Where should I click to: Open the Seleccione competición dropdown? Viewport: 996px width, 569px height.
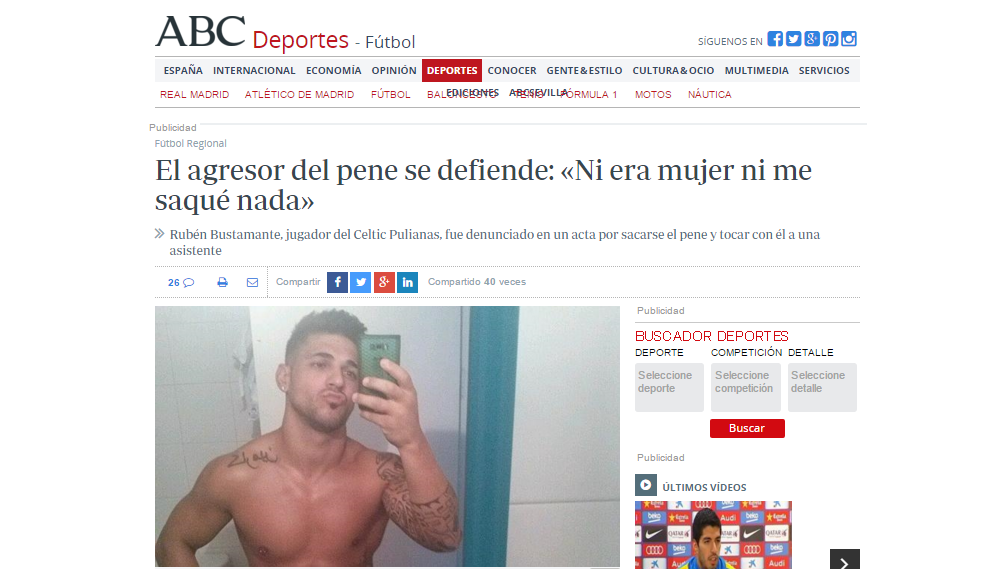746,387
